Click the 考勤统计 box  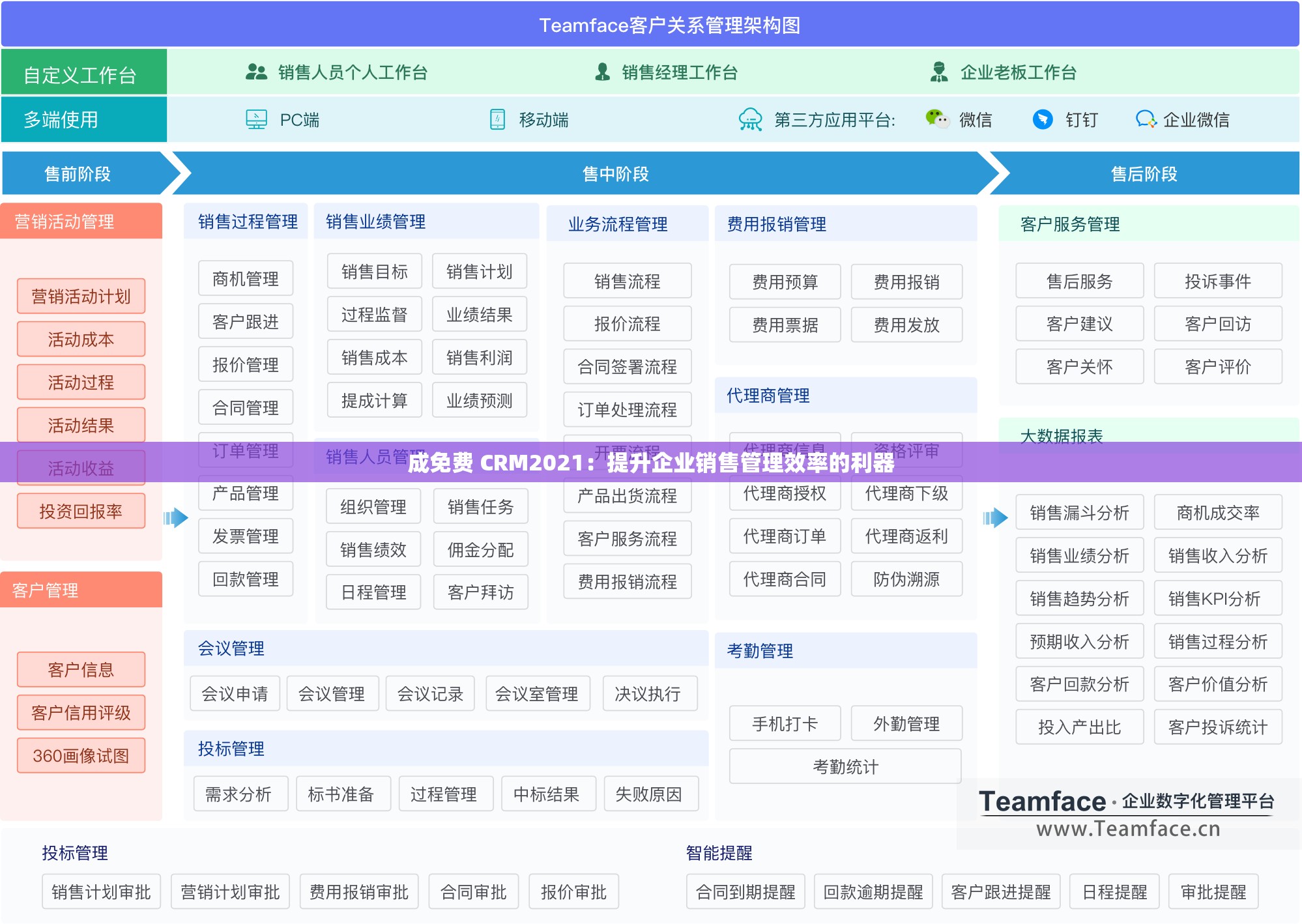tap(846, 766)
